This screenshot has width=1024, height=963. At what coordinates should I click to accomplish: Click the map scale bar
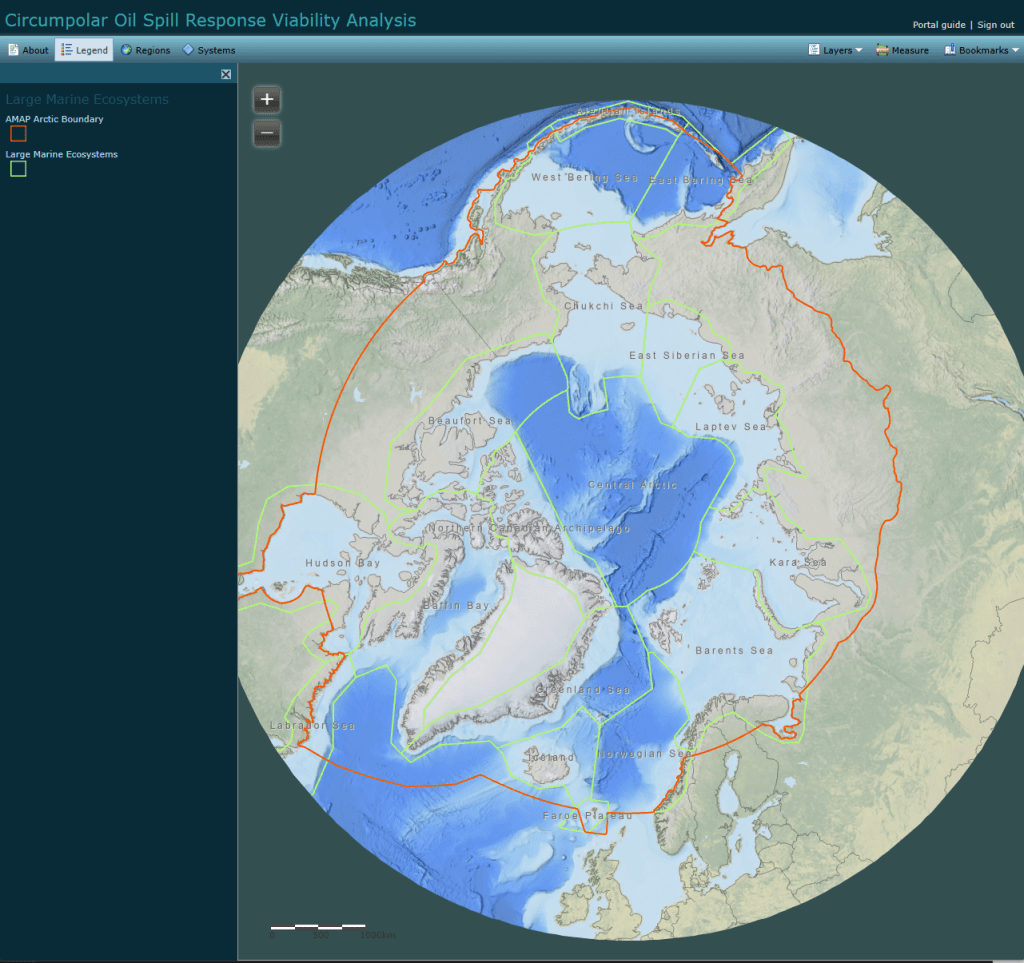318,928
